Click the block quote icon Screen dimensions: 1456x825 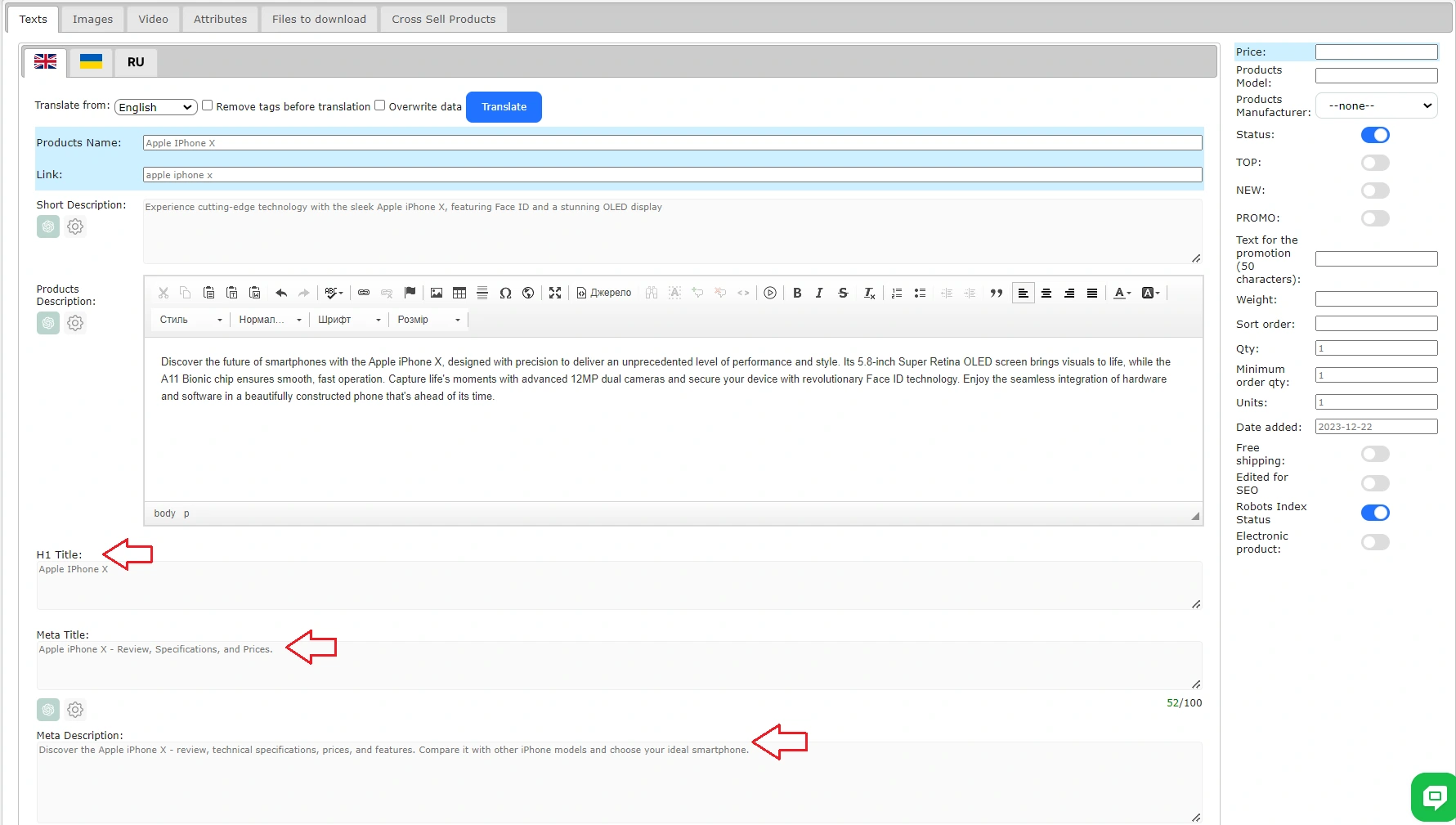click(996, 293)
